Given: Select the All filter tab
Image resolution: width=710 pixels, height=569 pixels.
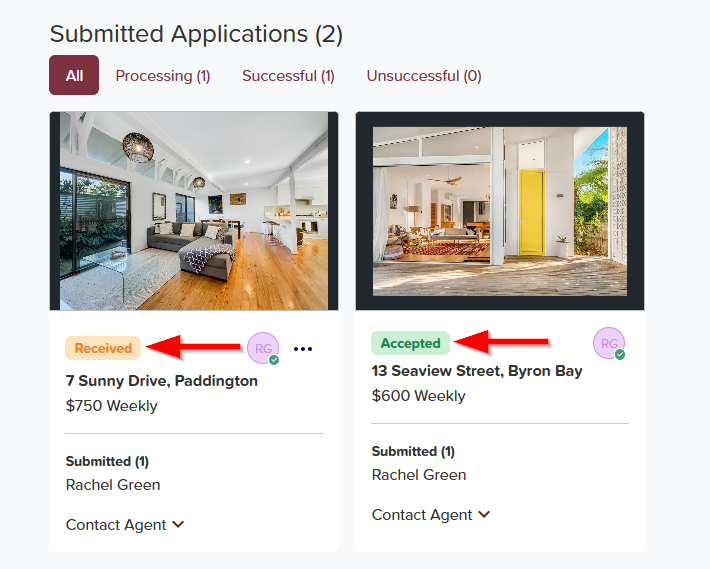Looking at the screenshot, I should pyautogui.click(x=74, y=75).
